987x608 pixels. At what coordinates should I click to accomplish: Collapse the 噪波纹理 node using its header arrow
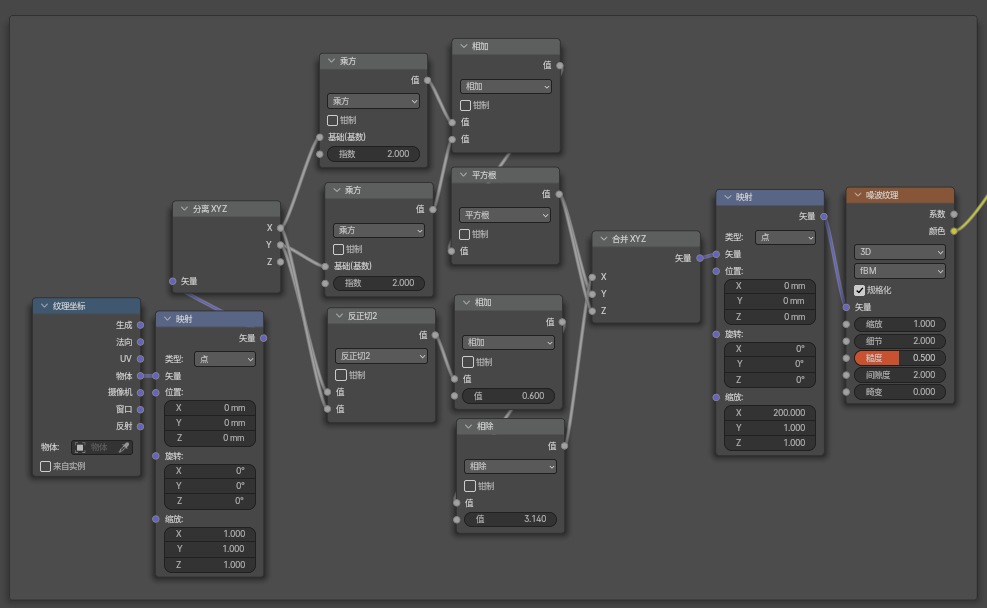pyautogui.click(x=857, y=196)
